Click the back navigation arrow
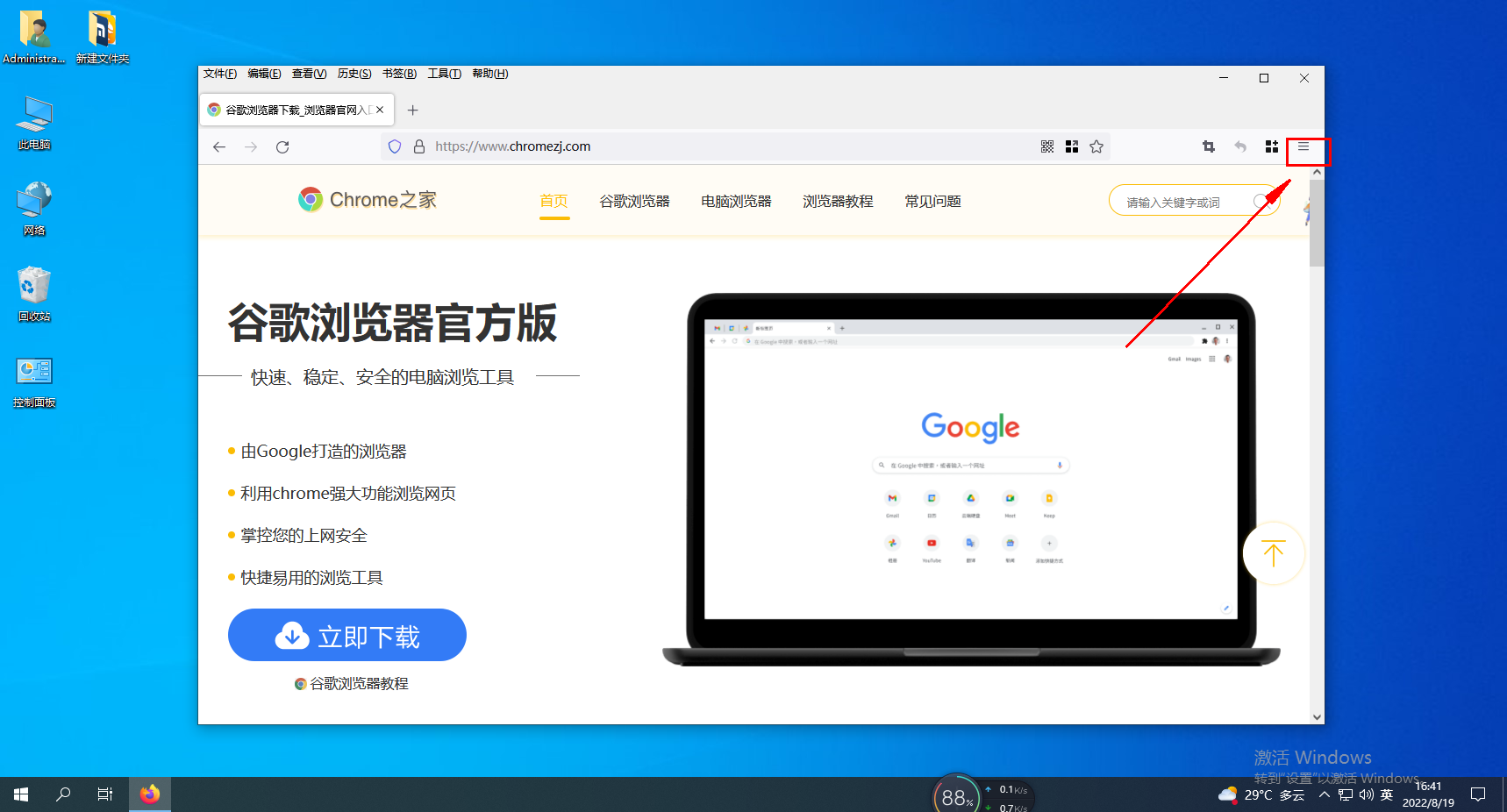The width and height of the screenshot is (1507, 812). (219, 146)
